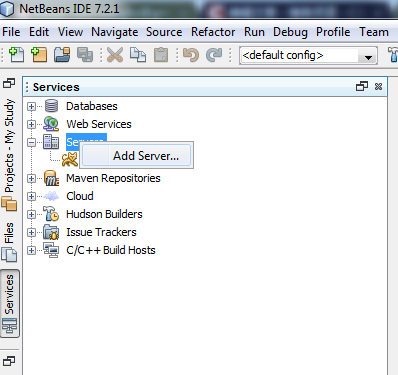
Task: Select the Maven Repositories tree label
Action: pyautogui.click(x=113, y=178)
